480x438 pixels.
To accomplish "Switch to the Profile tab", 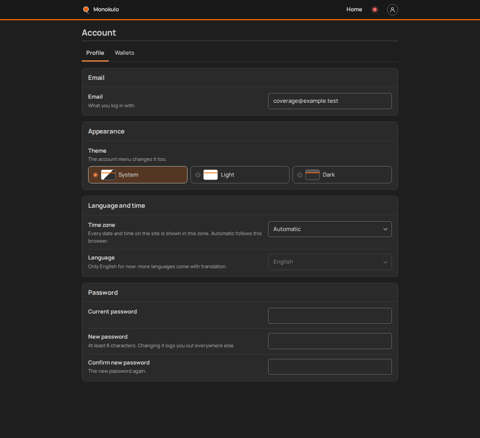I will 95,53.
